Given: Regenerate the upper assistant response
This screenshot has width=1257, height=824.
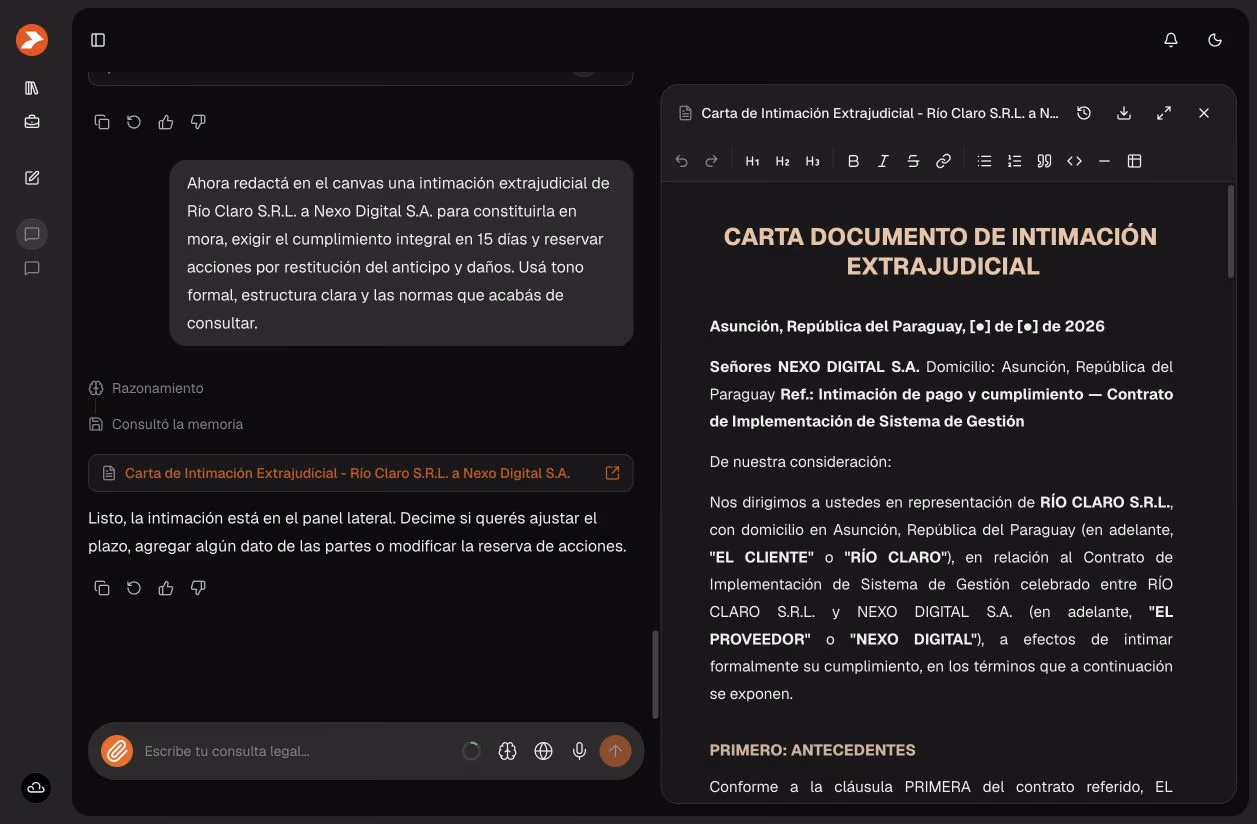Looking at the screenshot, I should [134, 122].
